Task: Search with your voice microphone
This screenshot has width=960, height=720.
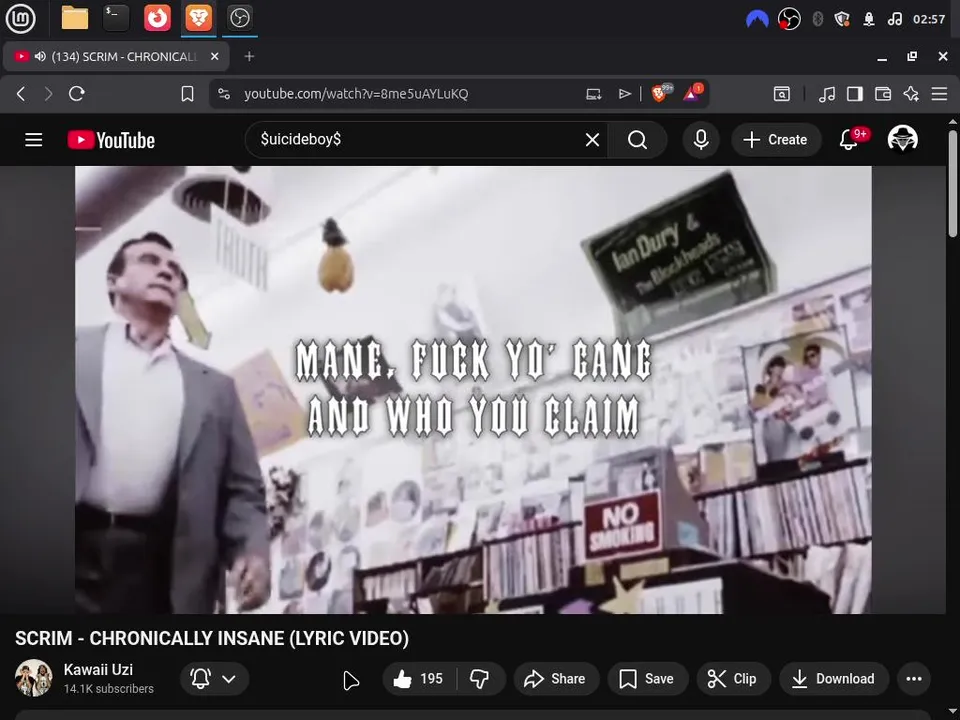Action: [x=701, y=140]
